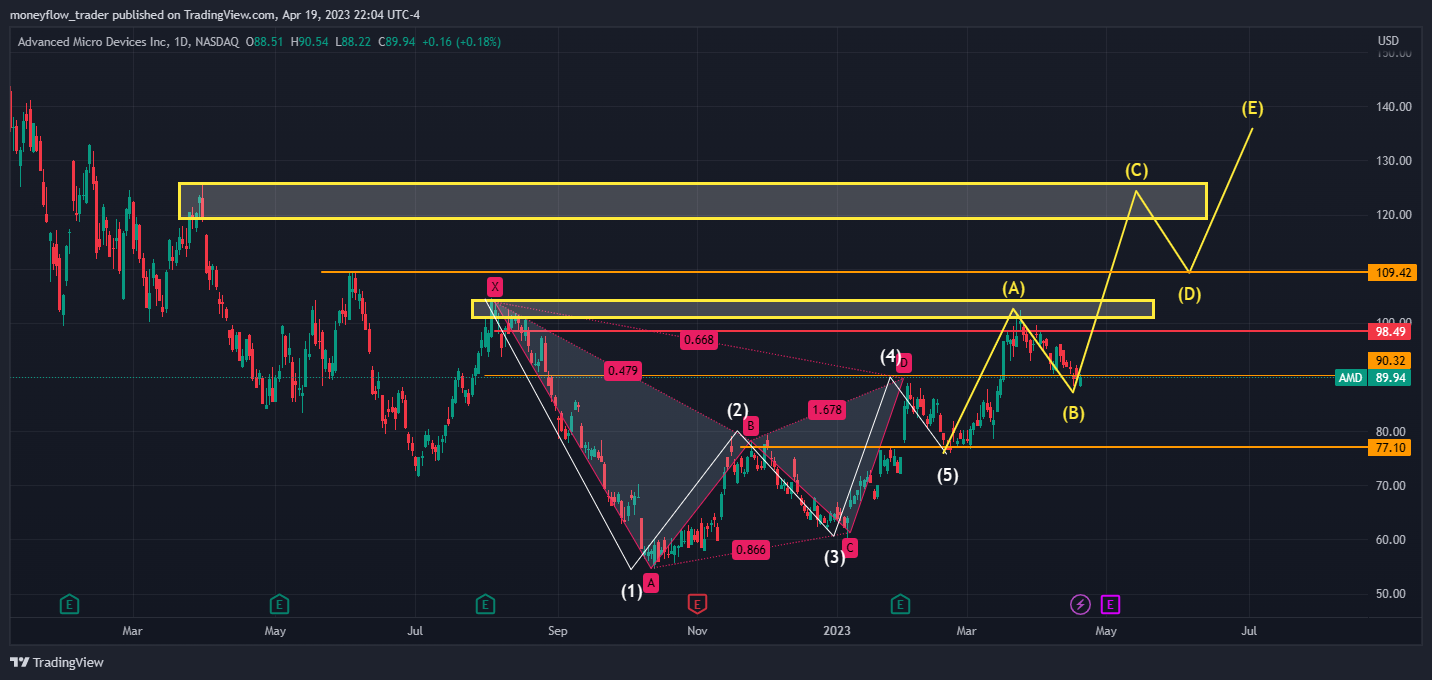Click the white (3) wave label
Image resolution: width=1432 pixels, height=680 pixels.
click(835, 557)
